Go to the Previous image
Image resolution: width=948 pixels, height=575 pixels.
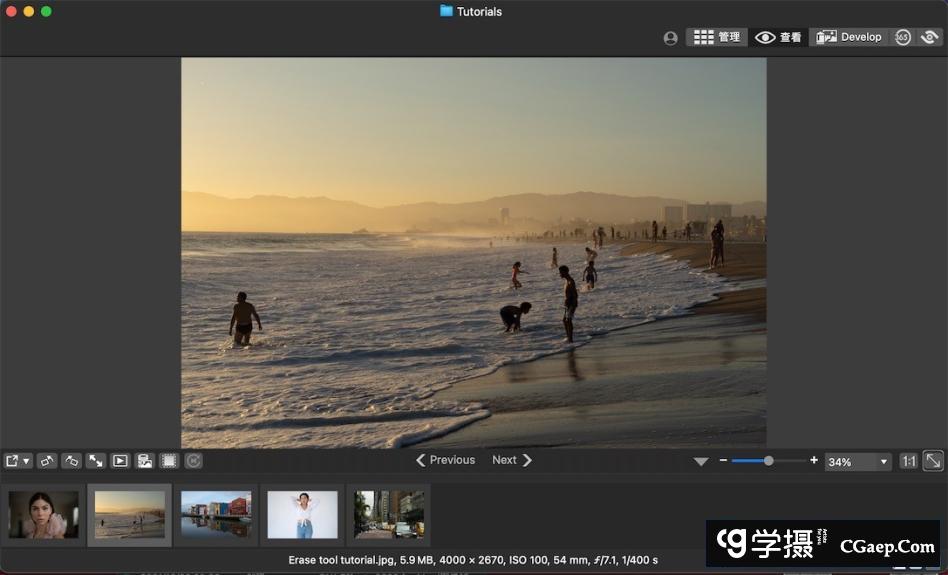445,460
